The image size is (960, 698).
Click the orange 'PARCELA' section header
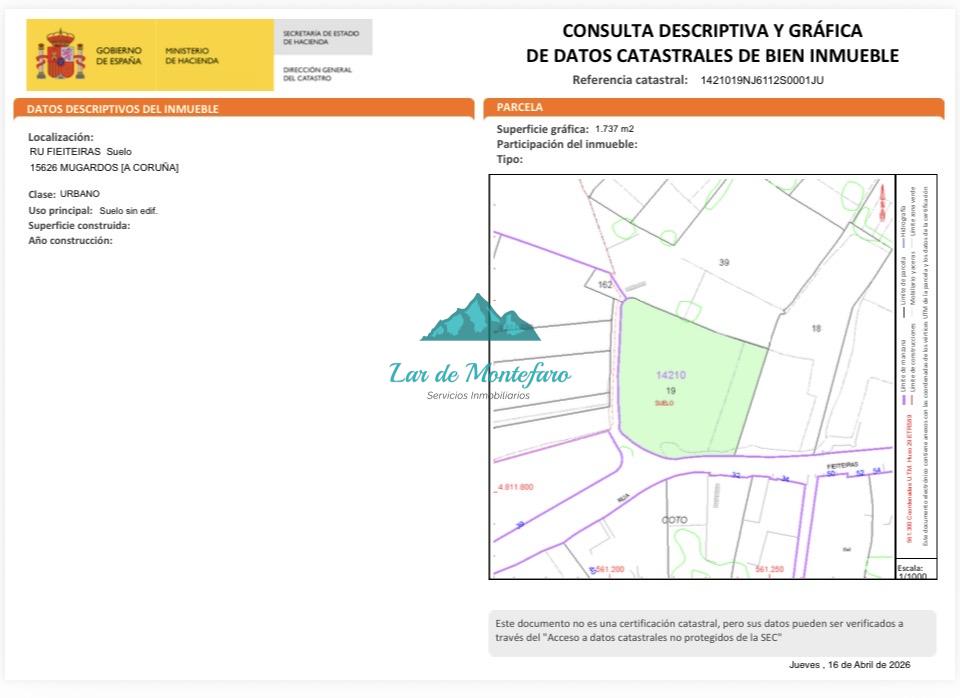point(520,107)
